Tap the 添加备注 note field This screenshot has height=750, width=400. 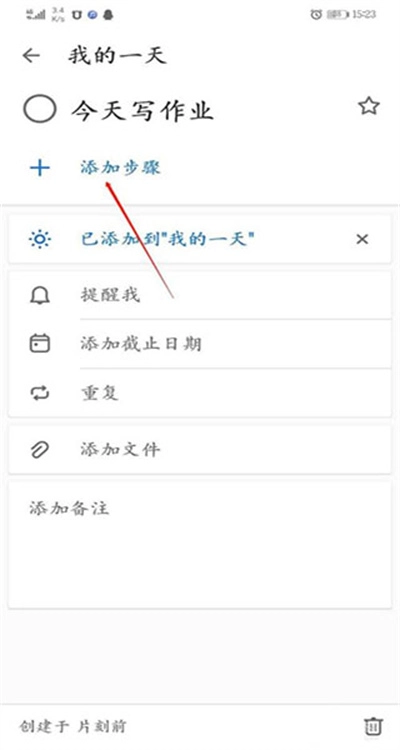[x=200, y=545]
